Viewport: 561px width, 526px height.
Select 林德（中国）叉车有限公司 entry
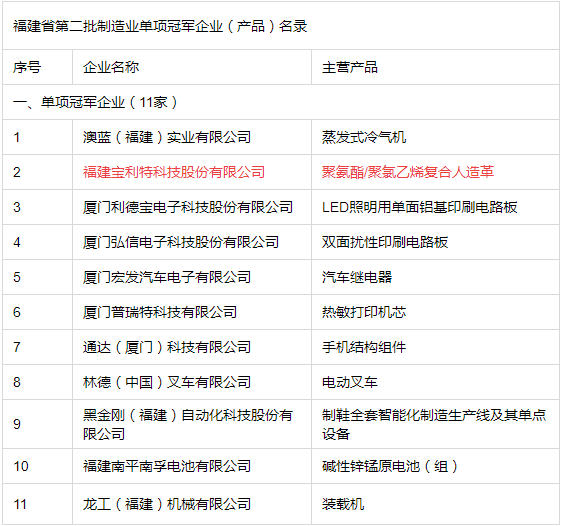167,382
